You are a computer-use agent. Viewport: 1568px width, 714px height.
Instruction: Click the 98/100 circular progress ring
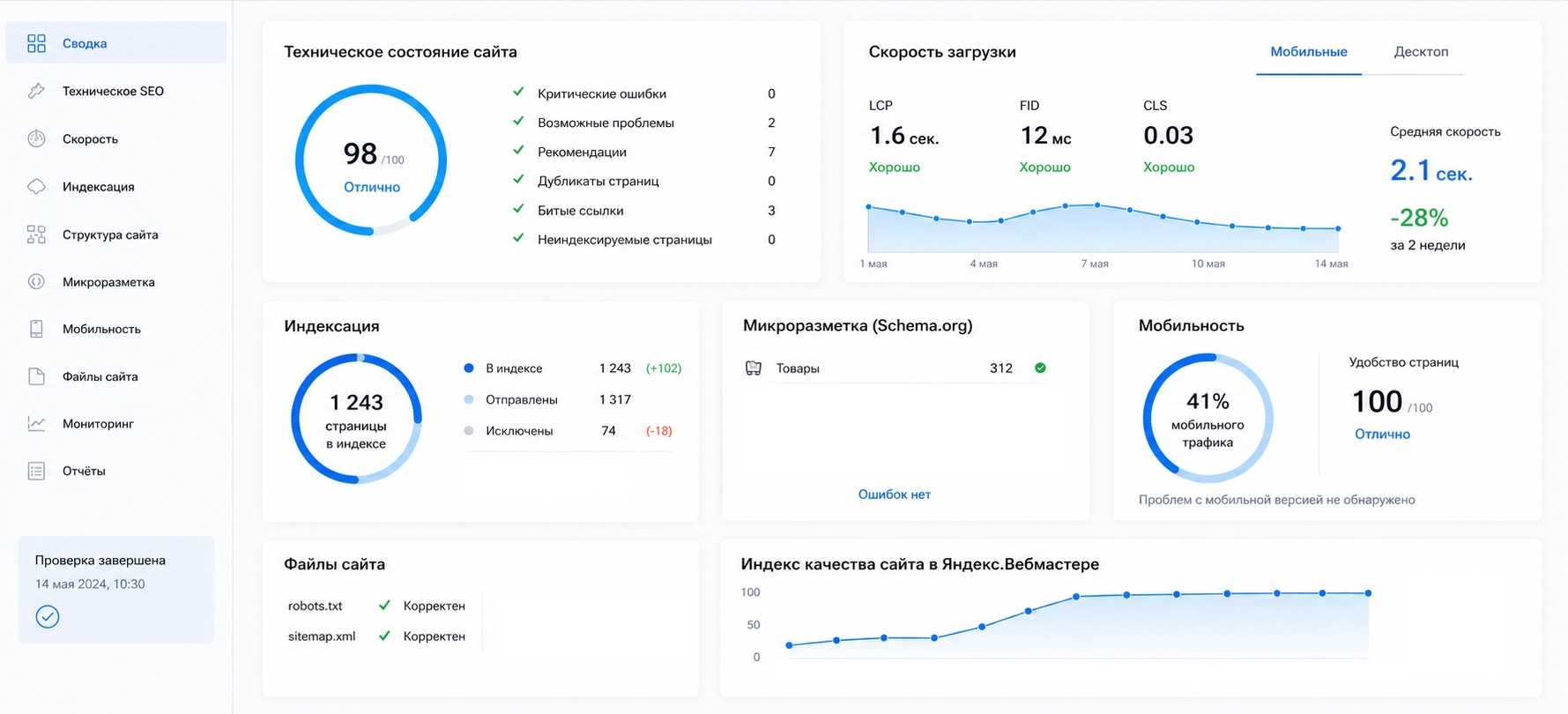371,160
